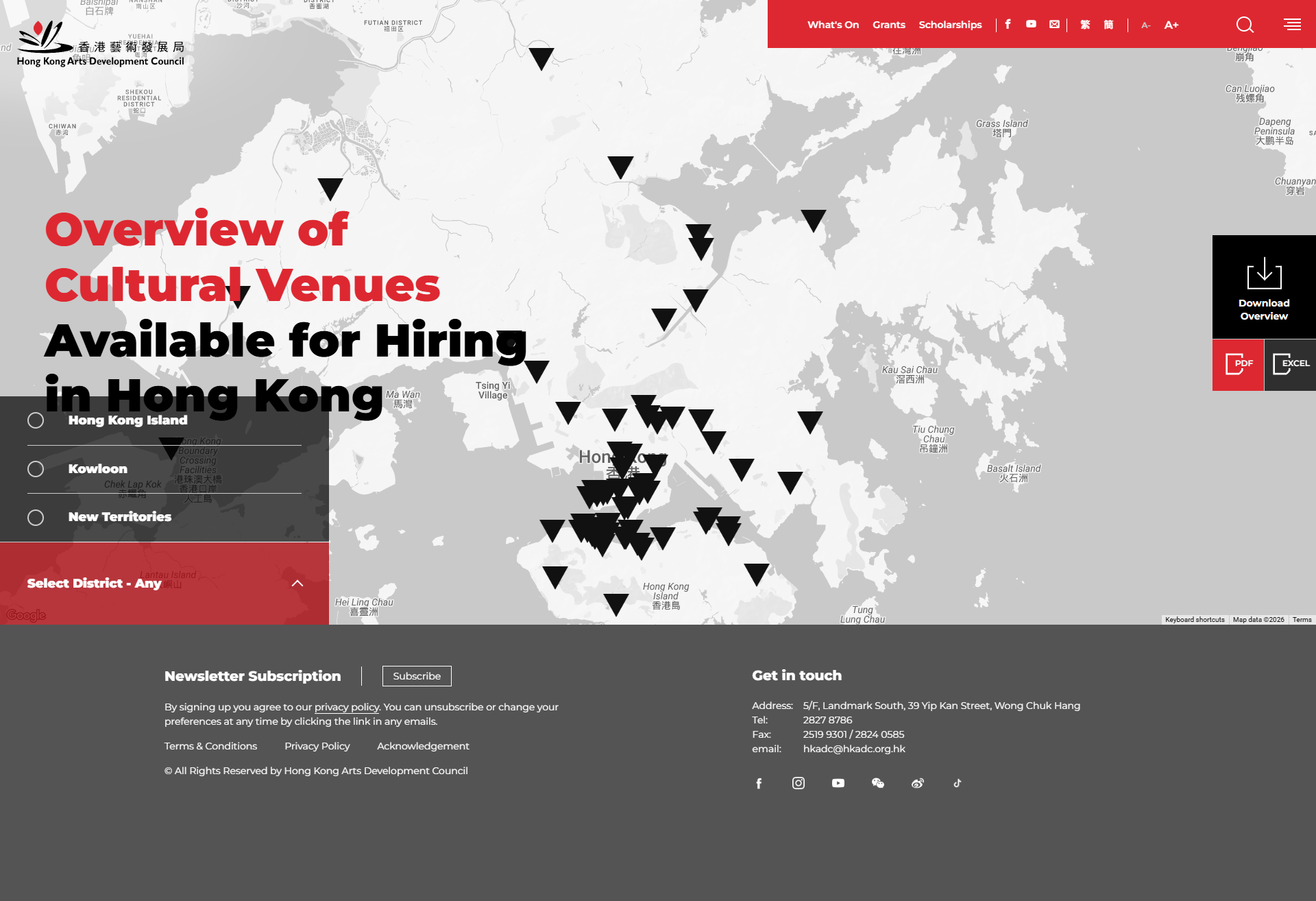Select the Kowloon radio option
1316x901 pixels.
pos(36,469)
